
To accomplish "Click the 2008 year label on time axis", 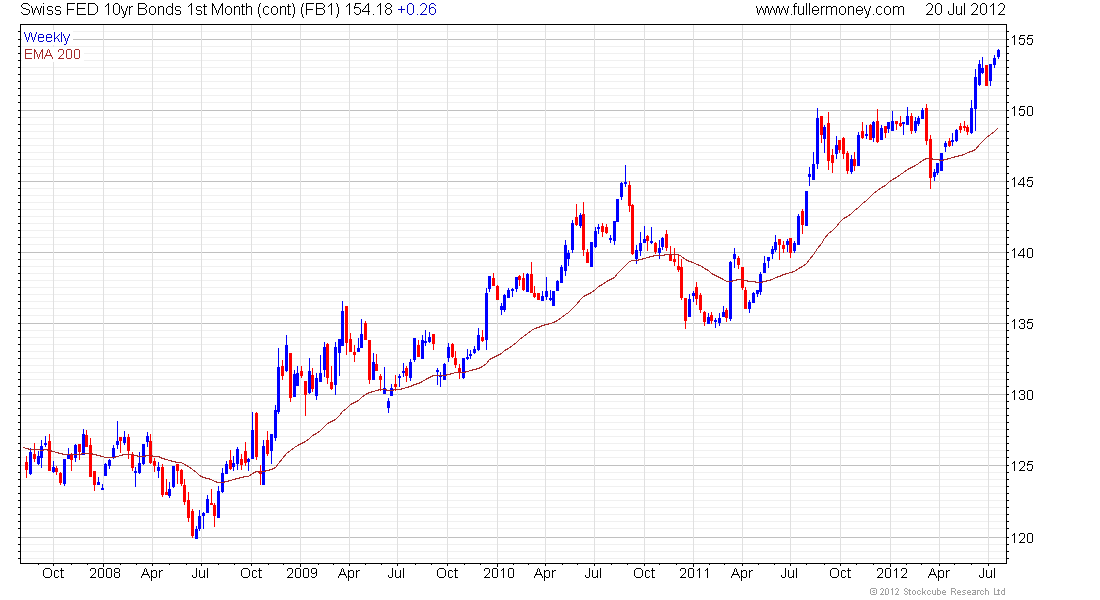I will point(105,573).
